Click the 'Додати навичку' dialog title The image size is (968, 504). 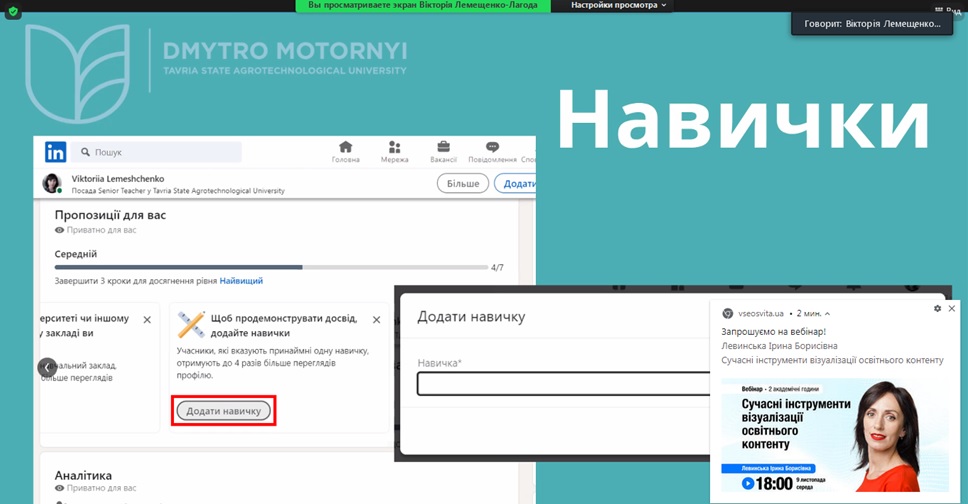click(x=471, y=317)
